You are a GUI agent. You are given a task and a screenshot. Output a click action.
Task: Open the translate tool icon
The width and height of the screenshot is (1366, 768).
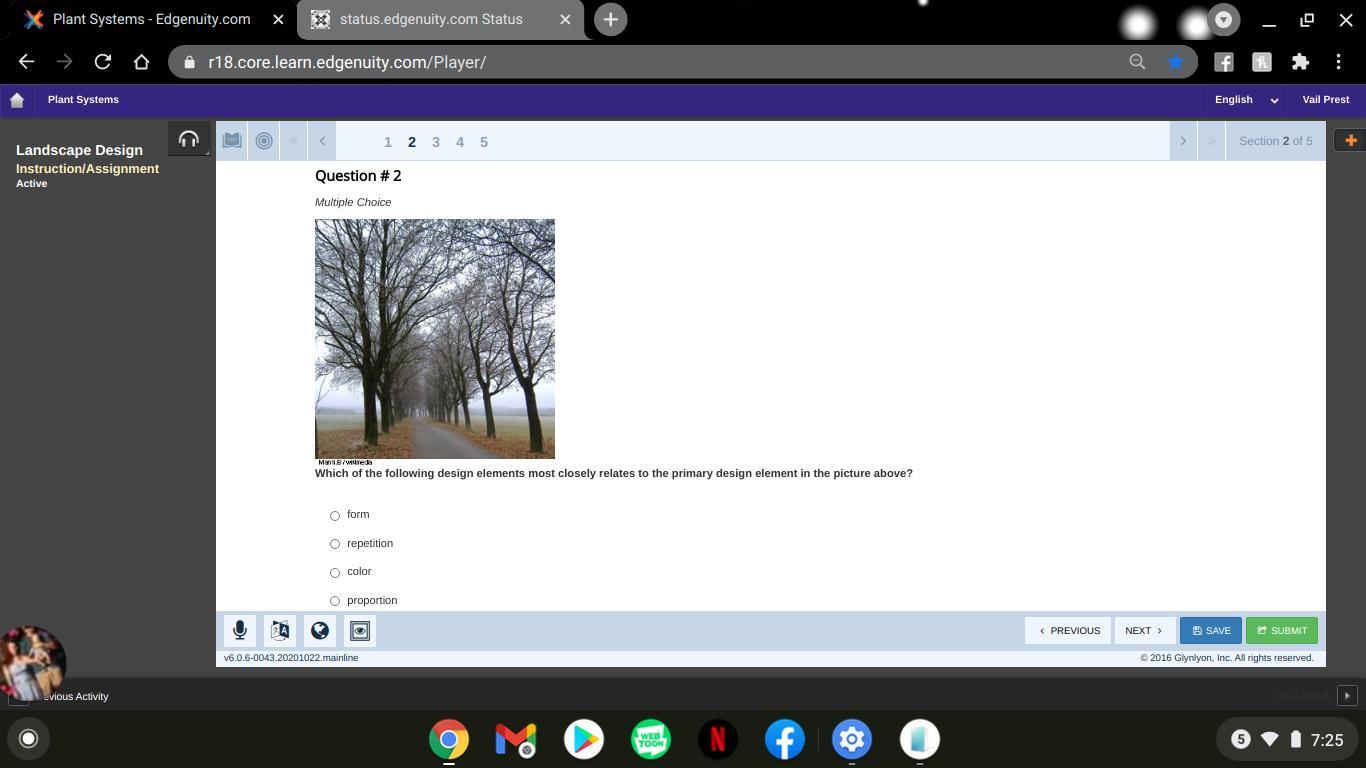[x=280, y=630]
